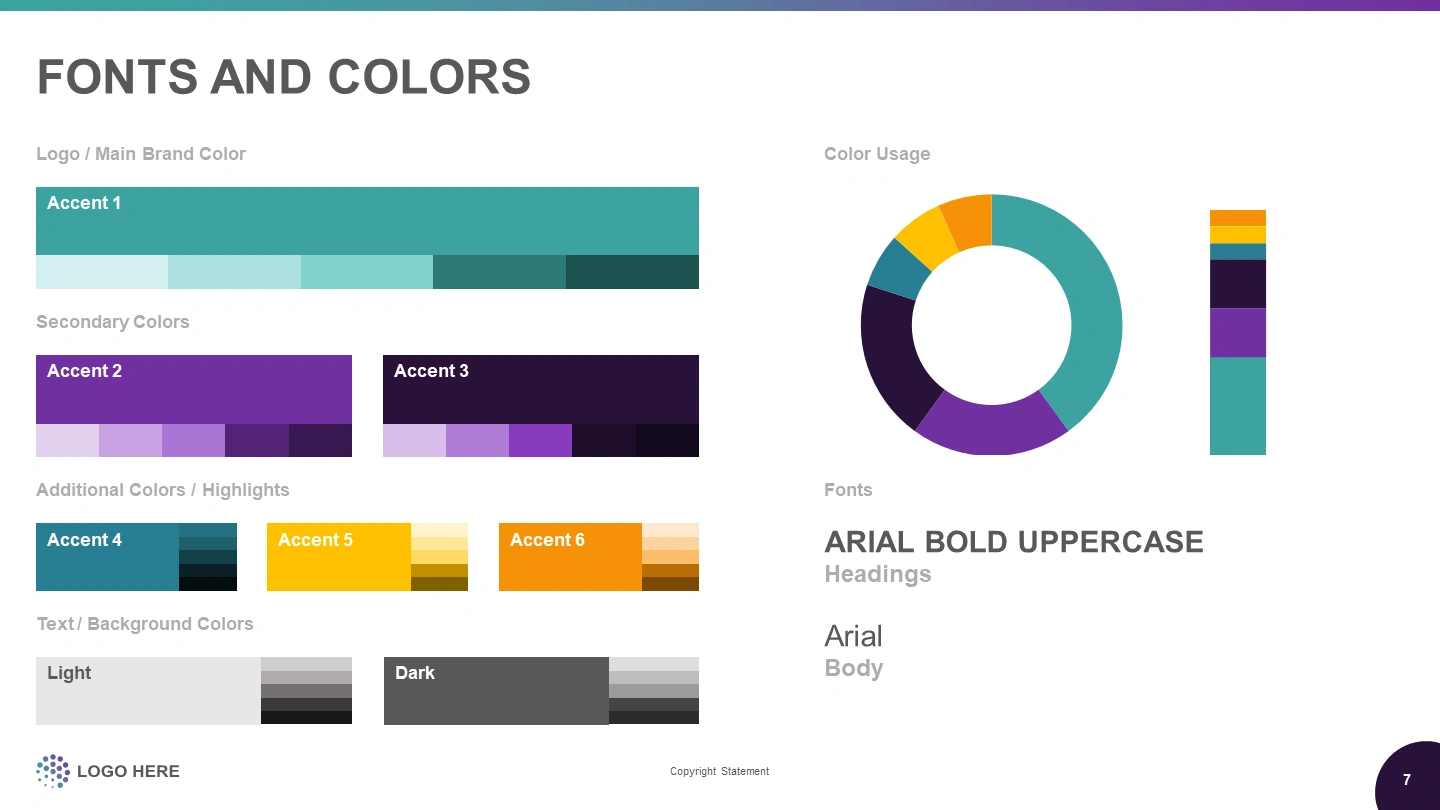This screenshot has height=810, width=1440.
Task: Select the Accent 1 teal swatch
Action: (367, 221)
